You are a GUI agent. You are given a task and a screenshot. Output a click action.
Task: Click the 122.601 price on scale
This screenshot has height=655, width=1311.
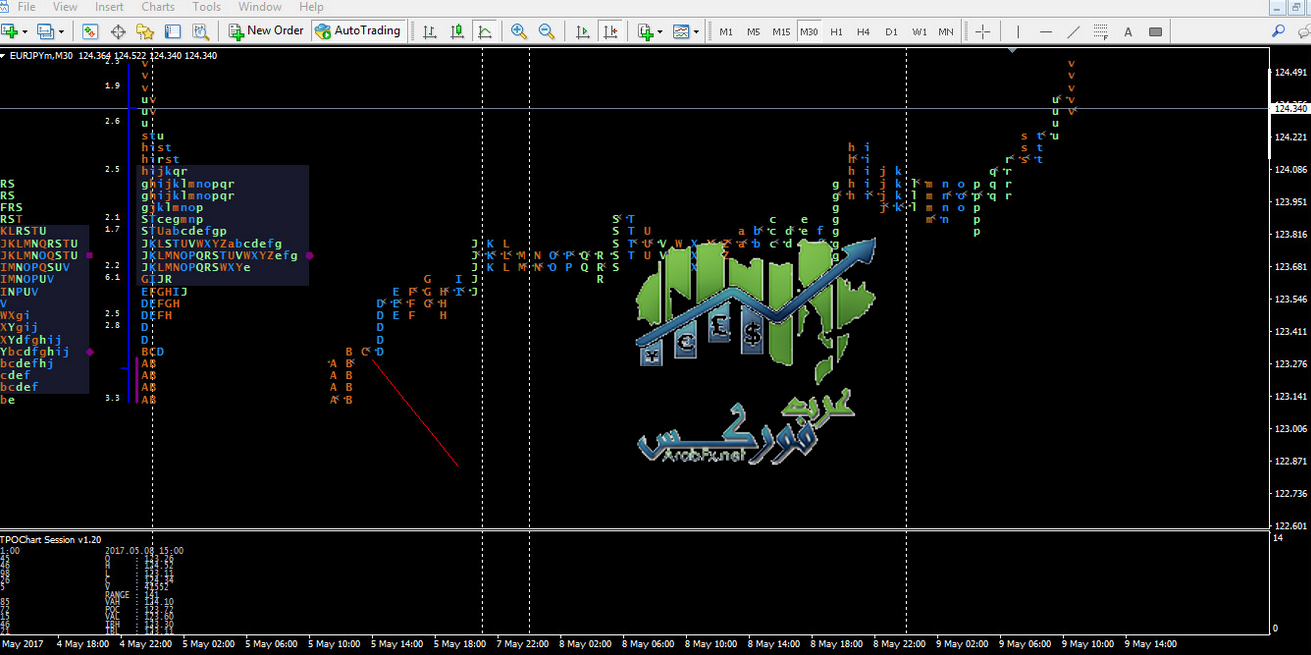click(x=1291, y=526)
